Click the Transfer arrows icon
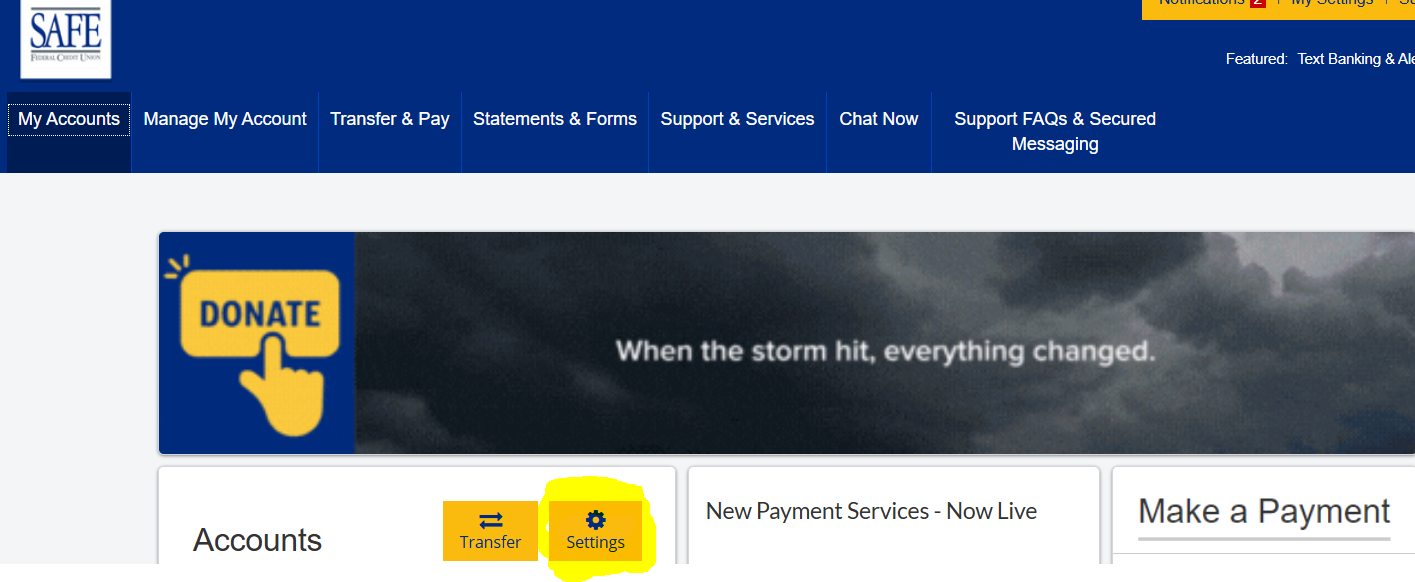 [490, 520]
